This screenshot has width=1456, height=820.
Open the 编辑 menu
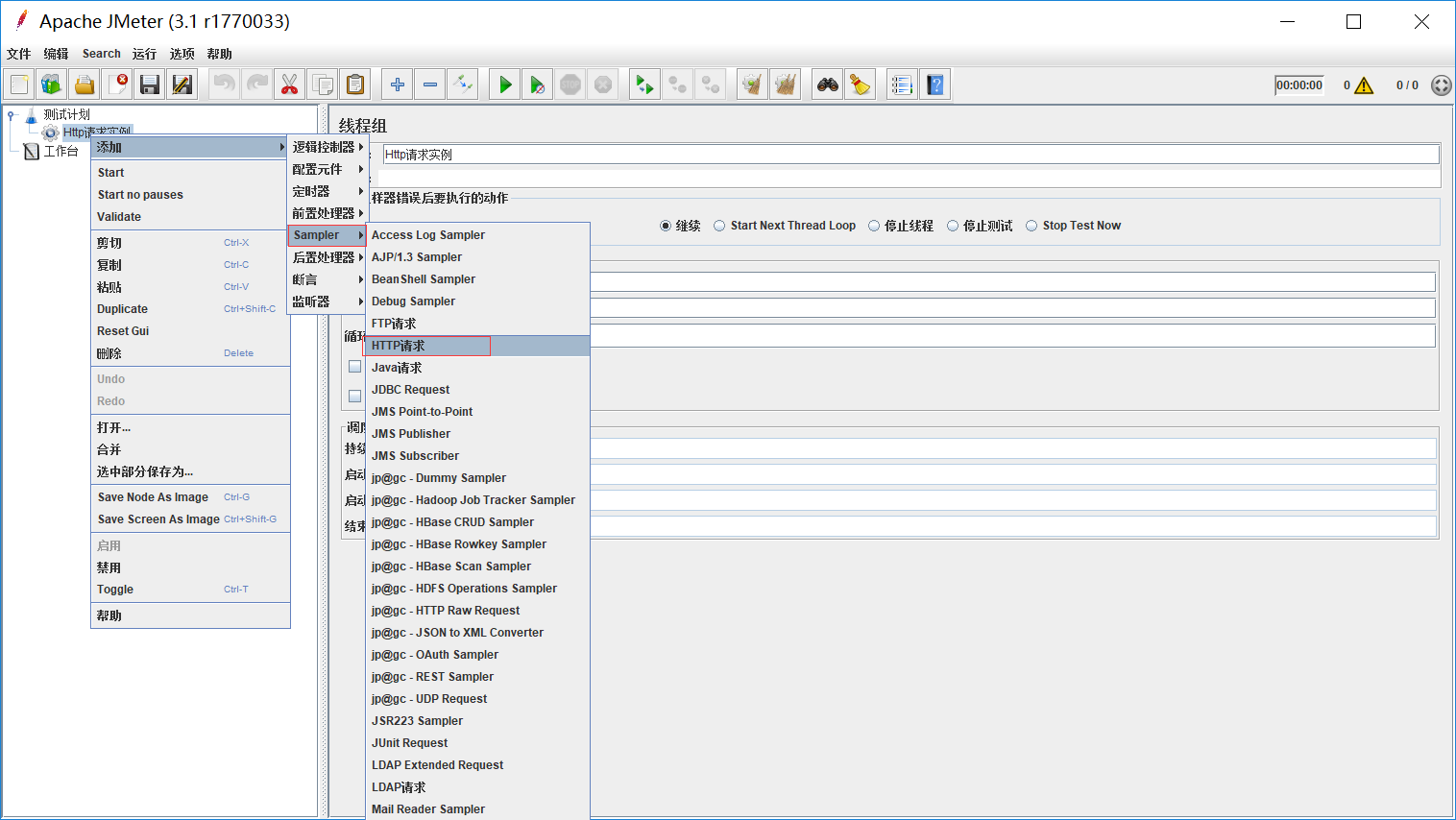[56, 54]
